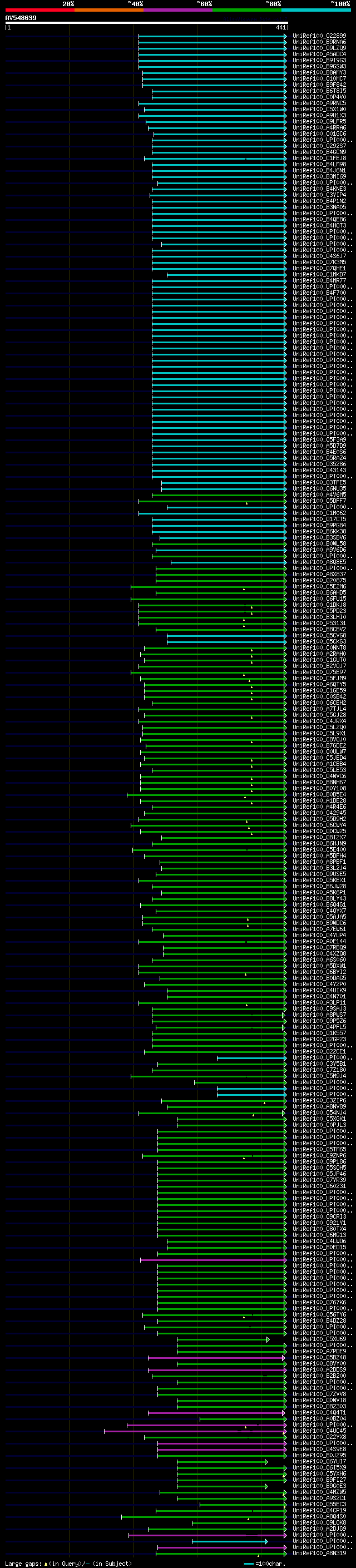Select the query name AV548639

(x=21, y=18)
